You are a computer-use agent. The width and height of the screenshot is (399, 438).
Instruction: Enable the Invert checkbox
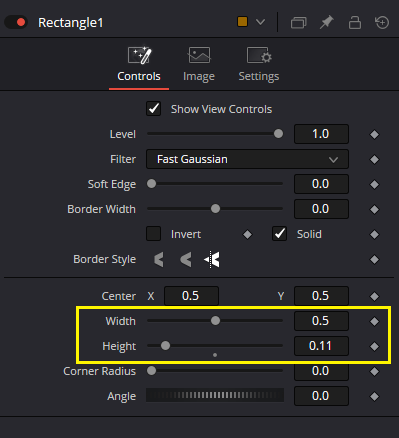tap(154, 234)
